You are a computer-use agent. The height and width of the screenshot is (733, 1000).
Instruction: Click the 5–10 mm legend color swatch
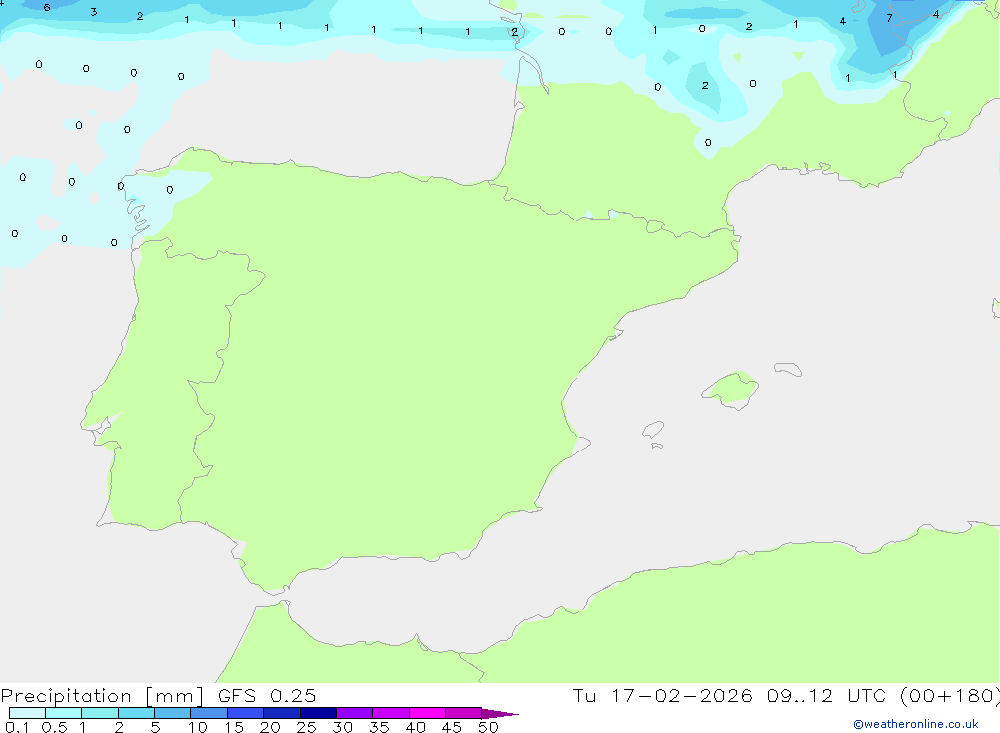pos(172,713)
